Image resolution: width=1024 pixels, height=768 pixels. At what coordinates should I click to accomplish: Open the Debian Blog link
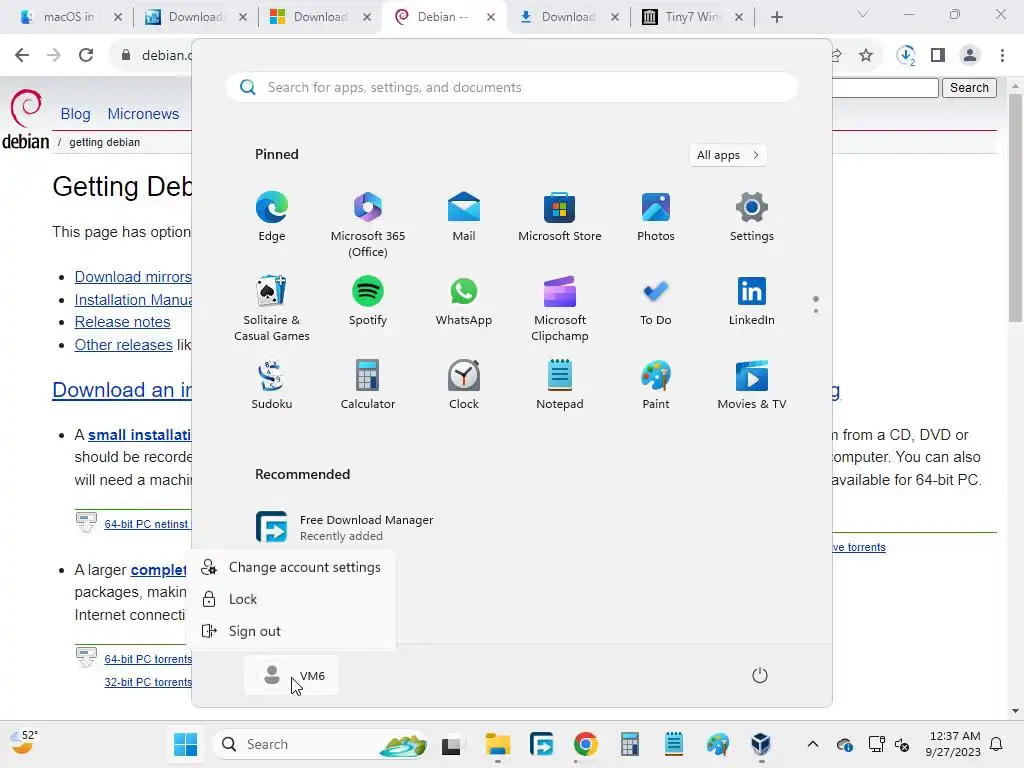(x=75, y=114)
